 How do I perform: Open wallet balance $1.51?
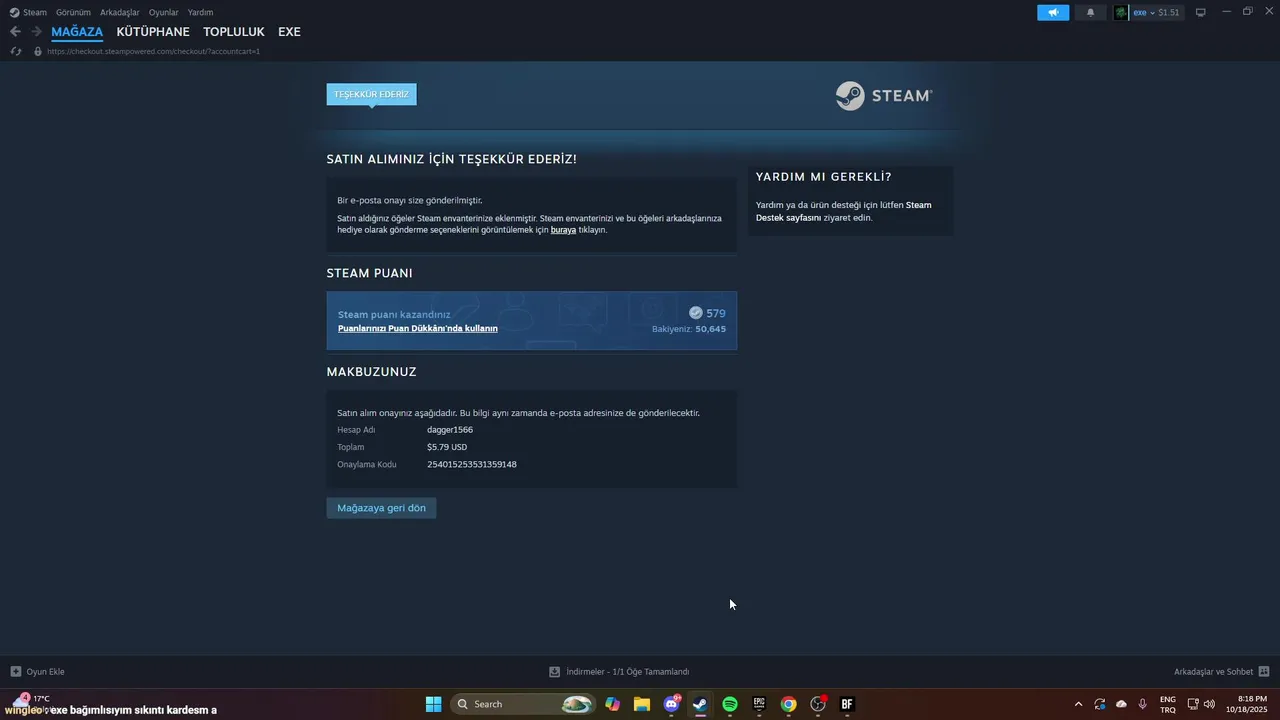tap(1169, 13)
